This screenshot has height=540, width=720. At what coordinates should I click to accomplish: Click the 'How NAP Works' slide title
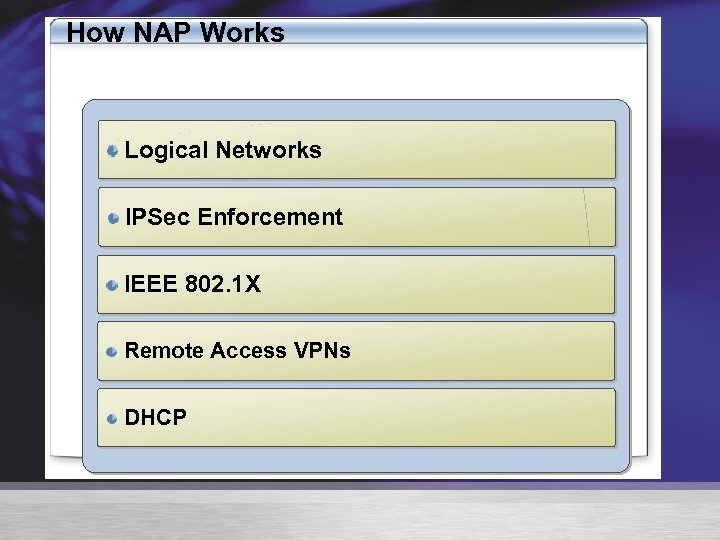pos(175,33)
